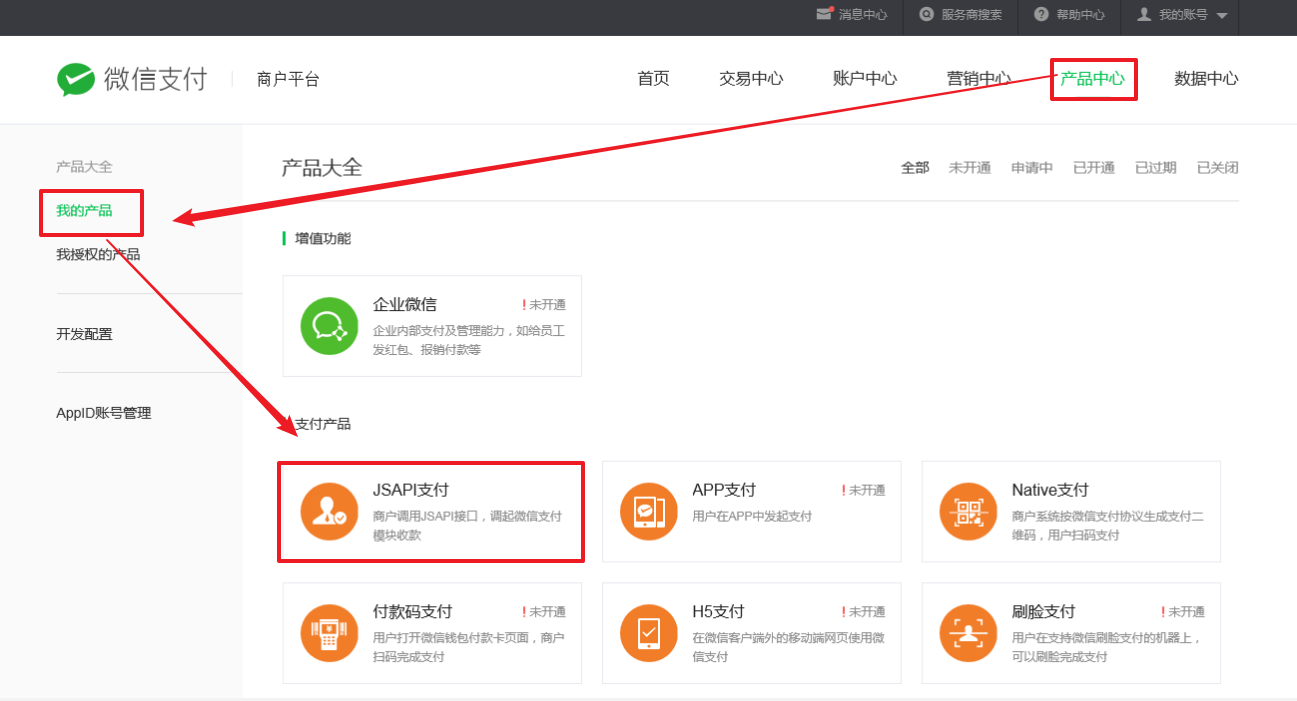Click the JSAPI支付 product title
This screenshot has height=701, width=1297.
point(411,490)
